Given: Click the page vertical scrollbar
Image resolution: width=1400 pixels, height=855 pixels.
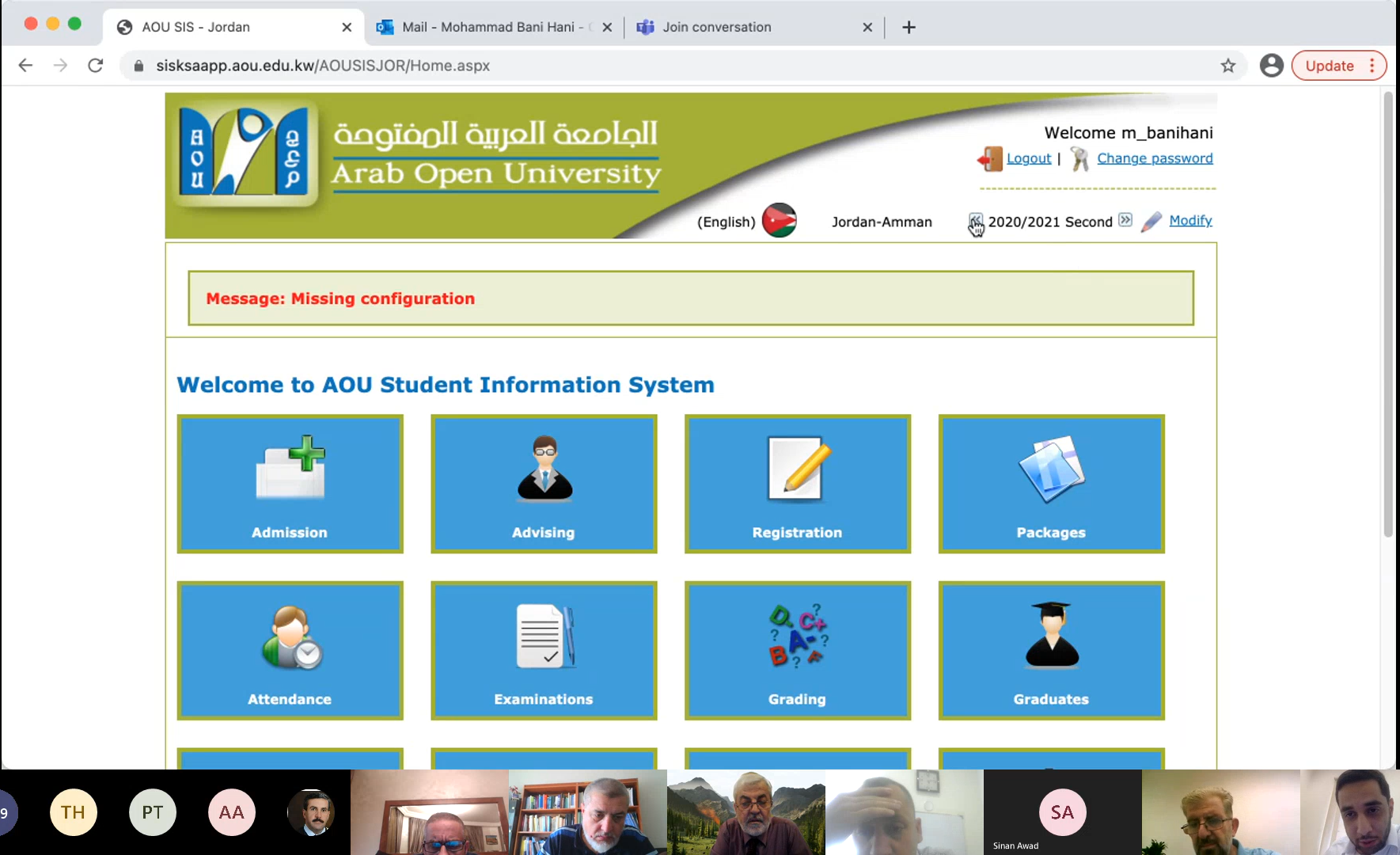Looking at the screenshot, I should coord(1388,314).
